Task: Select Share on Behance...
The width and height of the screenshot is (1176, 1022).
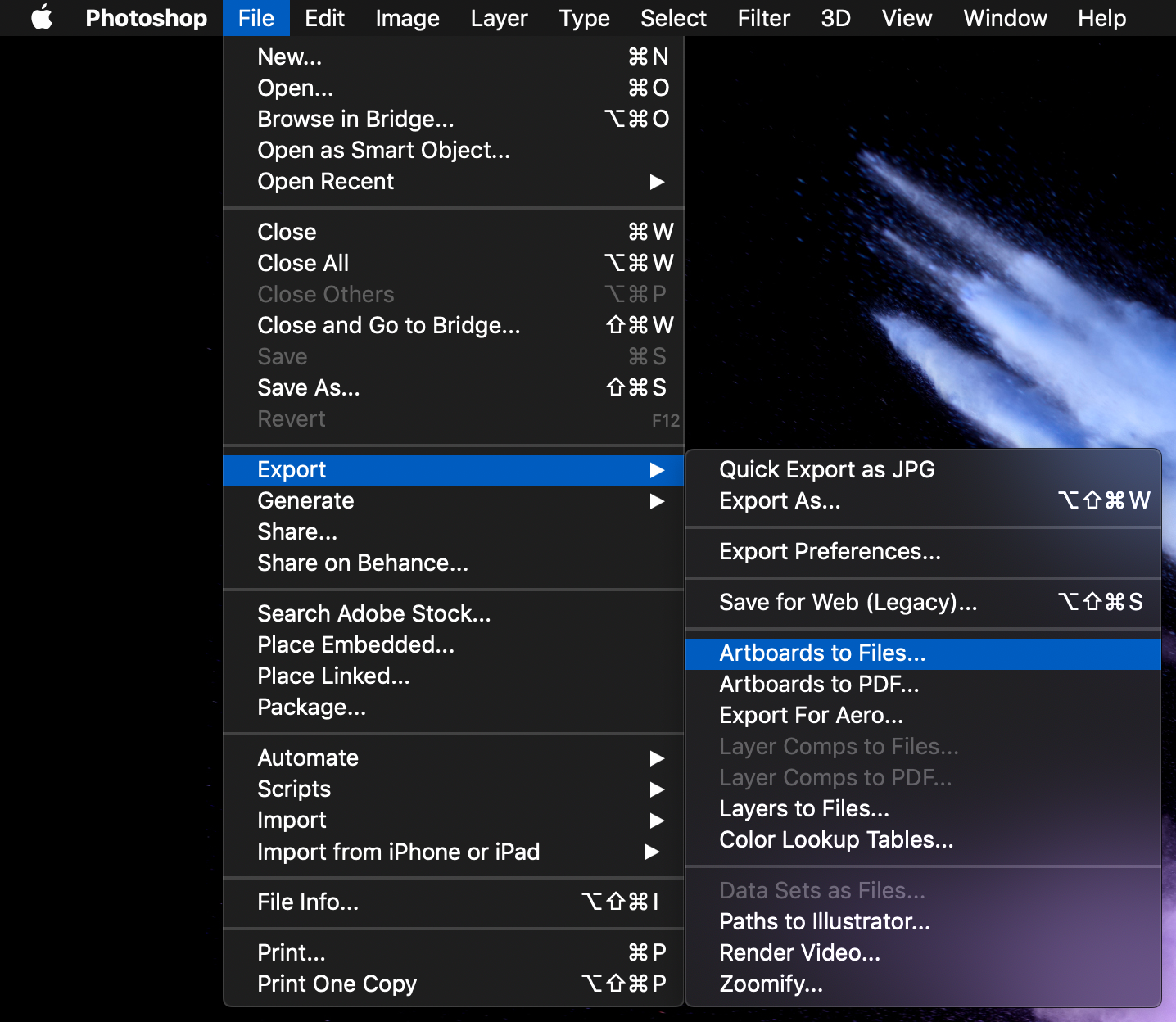Action: tap(454, 563)
